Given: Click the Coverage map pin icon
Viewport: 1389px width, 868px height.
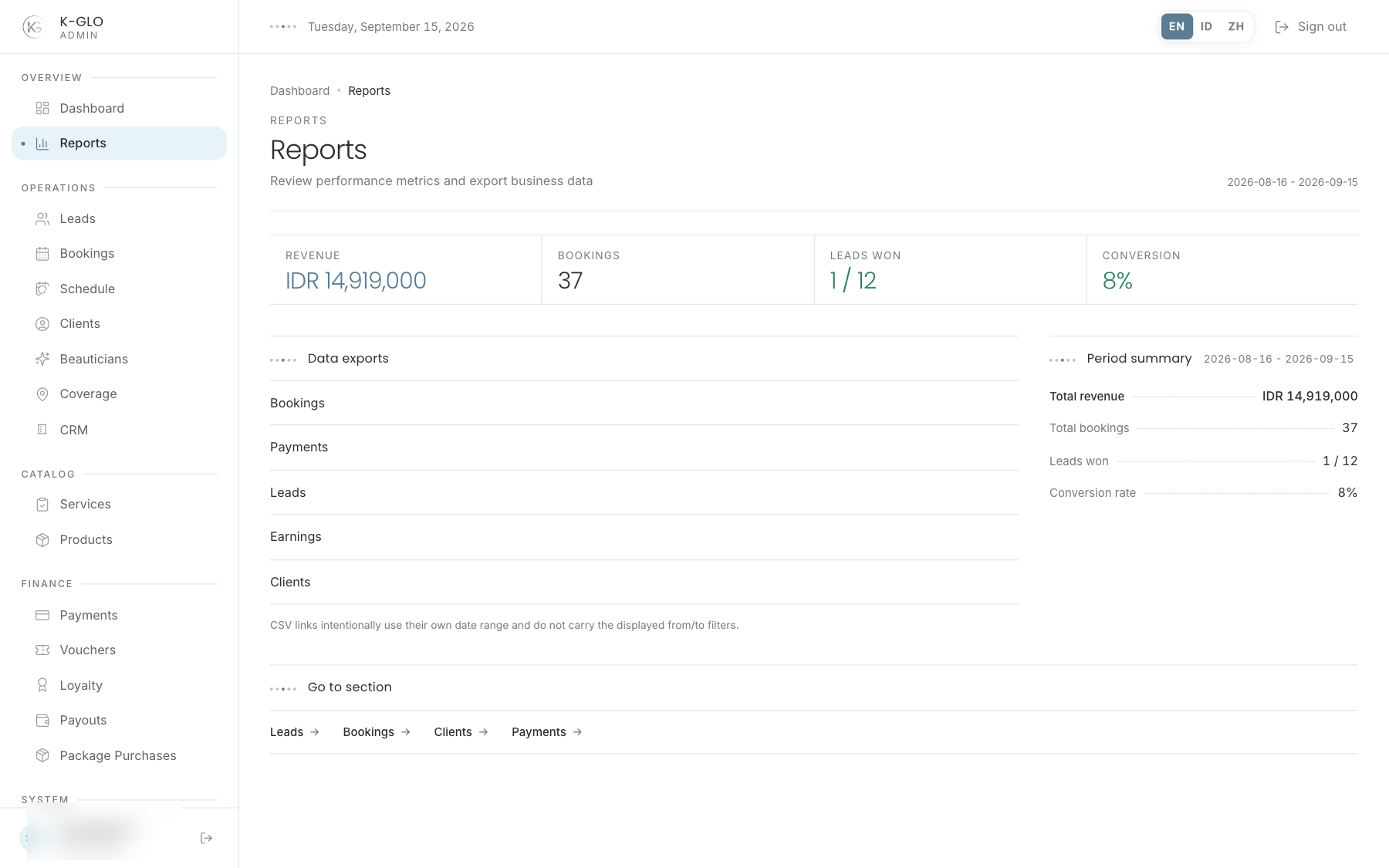Looking at the screenshot, I should tap(42, 394).
